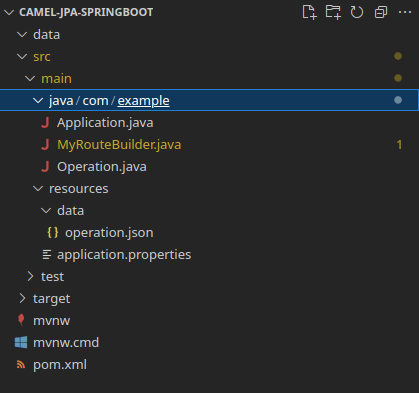
Task: Collapse all folders in Explorer
Action: 381,12
